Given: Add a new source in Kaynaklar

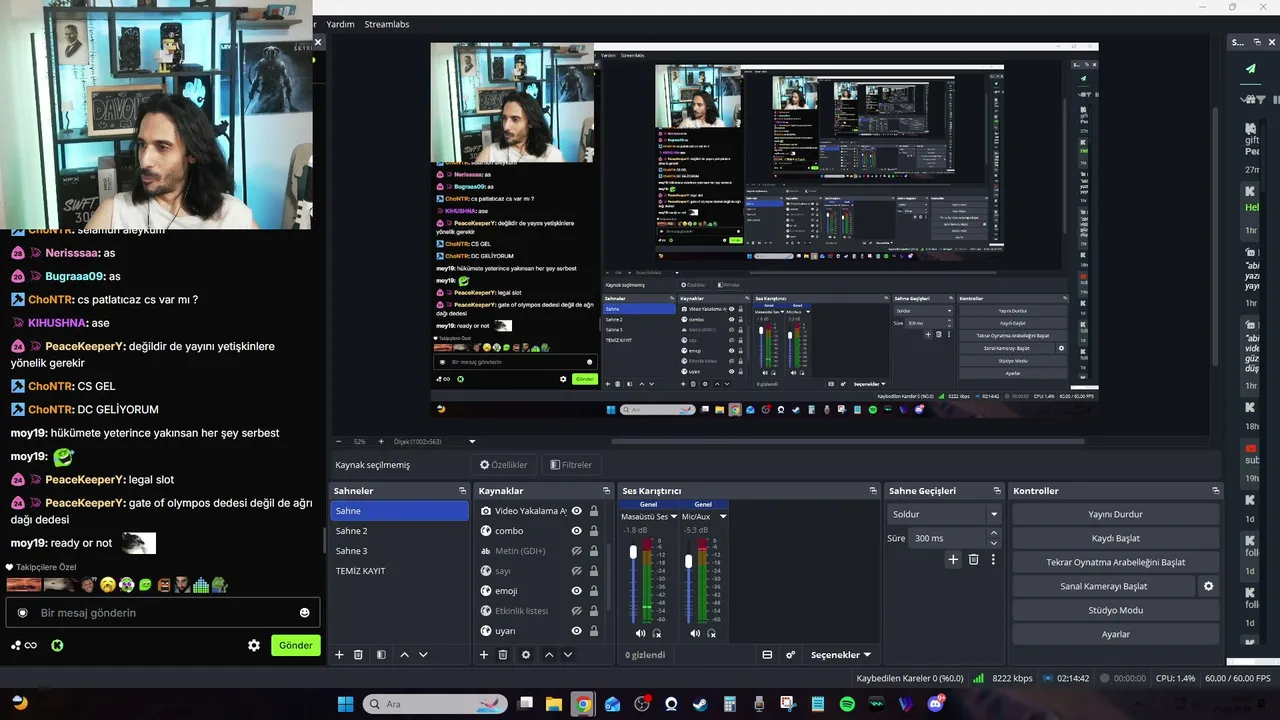Looking at the screenshot, I should point(484,655).
